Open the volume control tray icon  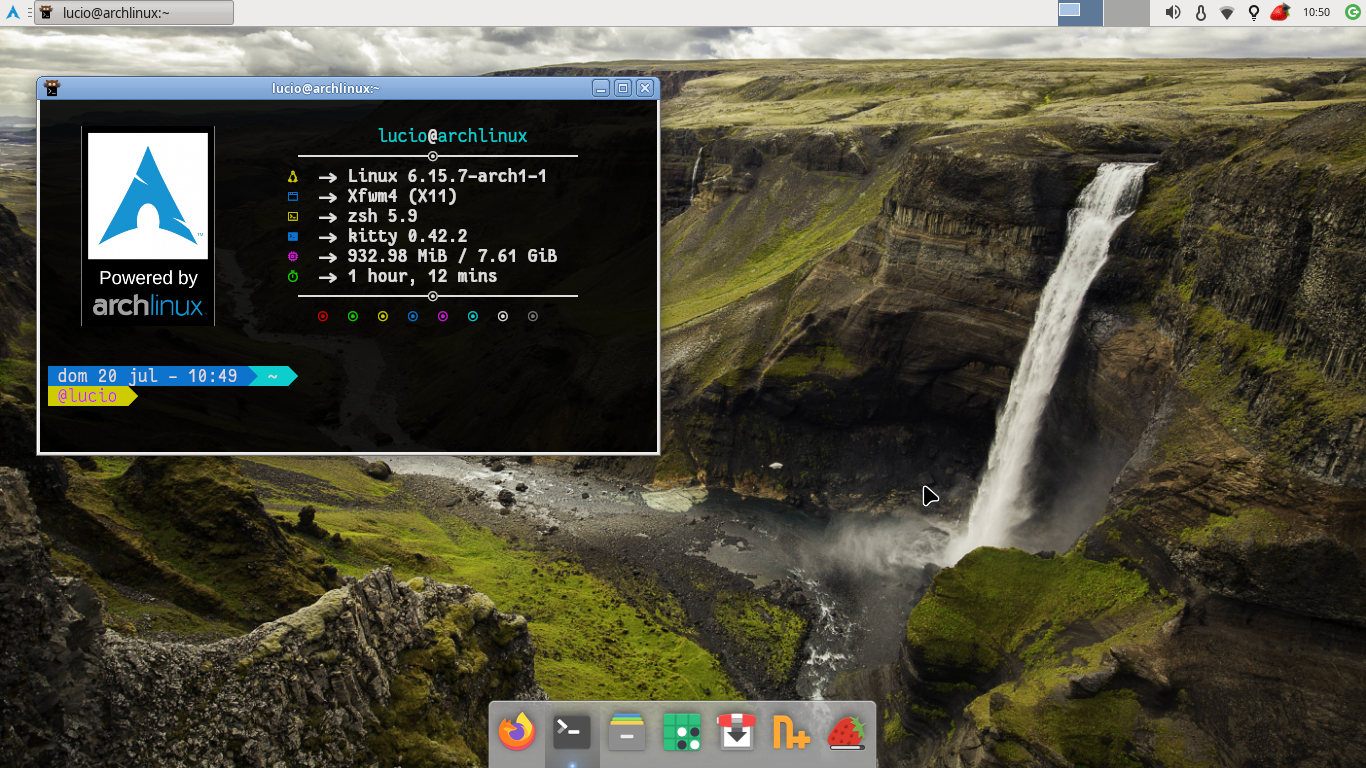point(1173,13)
